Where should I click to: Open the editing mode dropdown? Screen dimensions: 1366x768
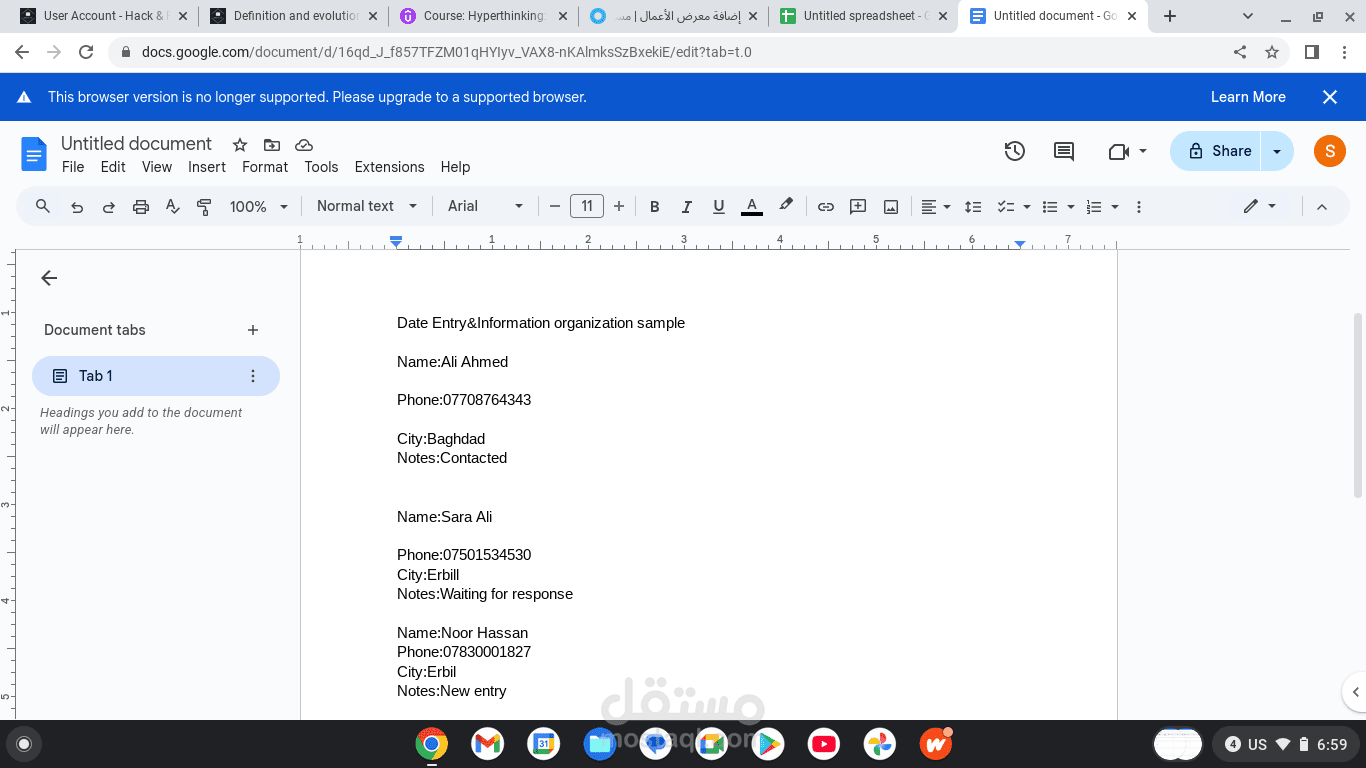click(x=1260, y=206)
